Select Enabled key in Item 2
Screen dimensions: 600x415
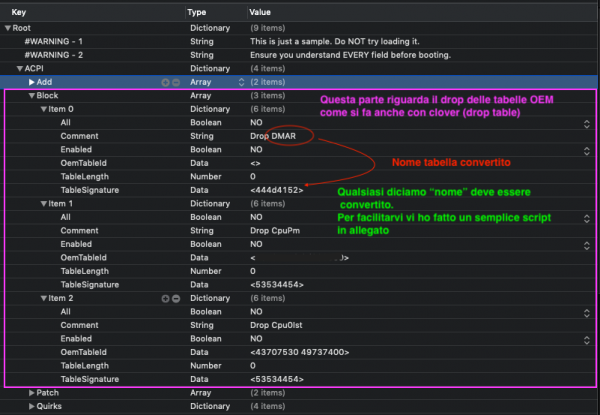76,339
